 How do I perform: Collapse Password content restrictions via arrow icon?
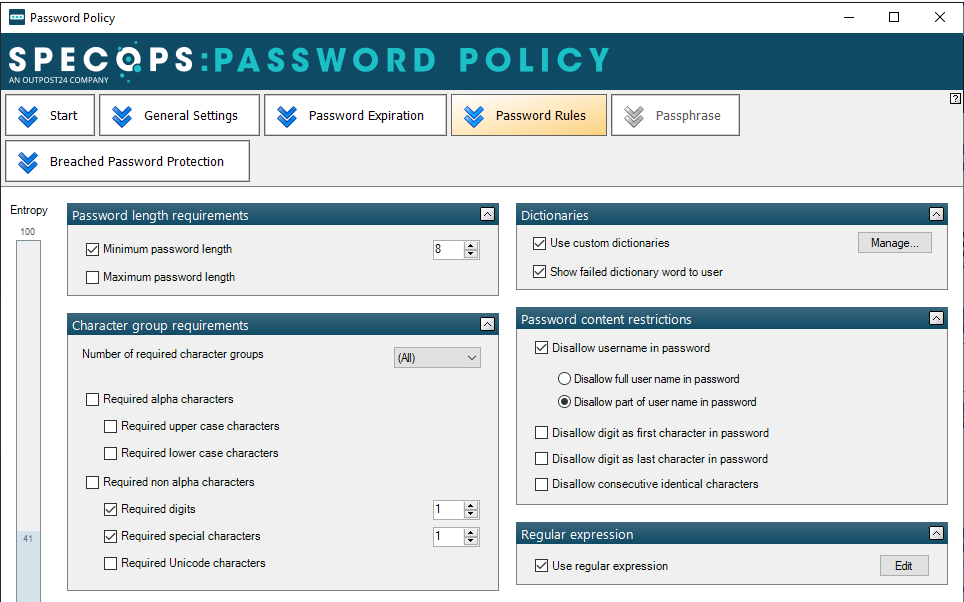936,318
